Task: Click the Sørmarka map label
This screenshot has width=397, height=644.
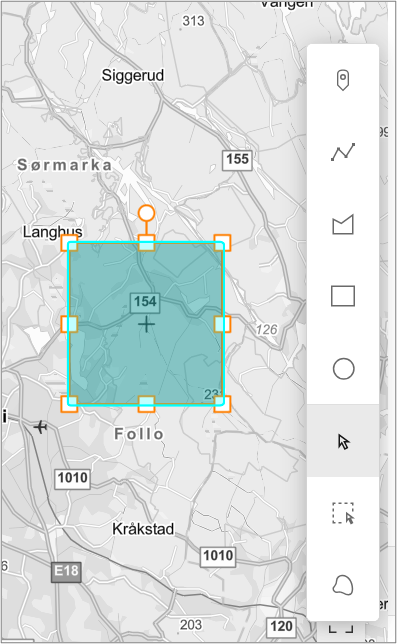Action: (64, 165)
